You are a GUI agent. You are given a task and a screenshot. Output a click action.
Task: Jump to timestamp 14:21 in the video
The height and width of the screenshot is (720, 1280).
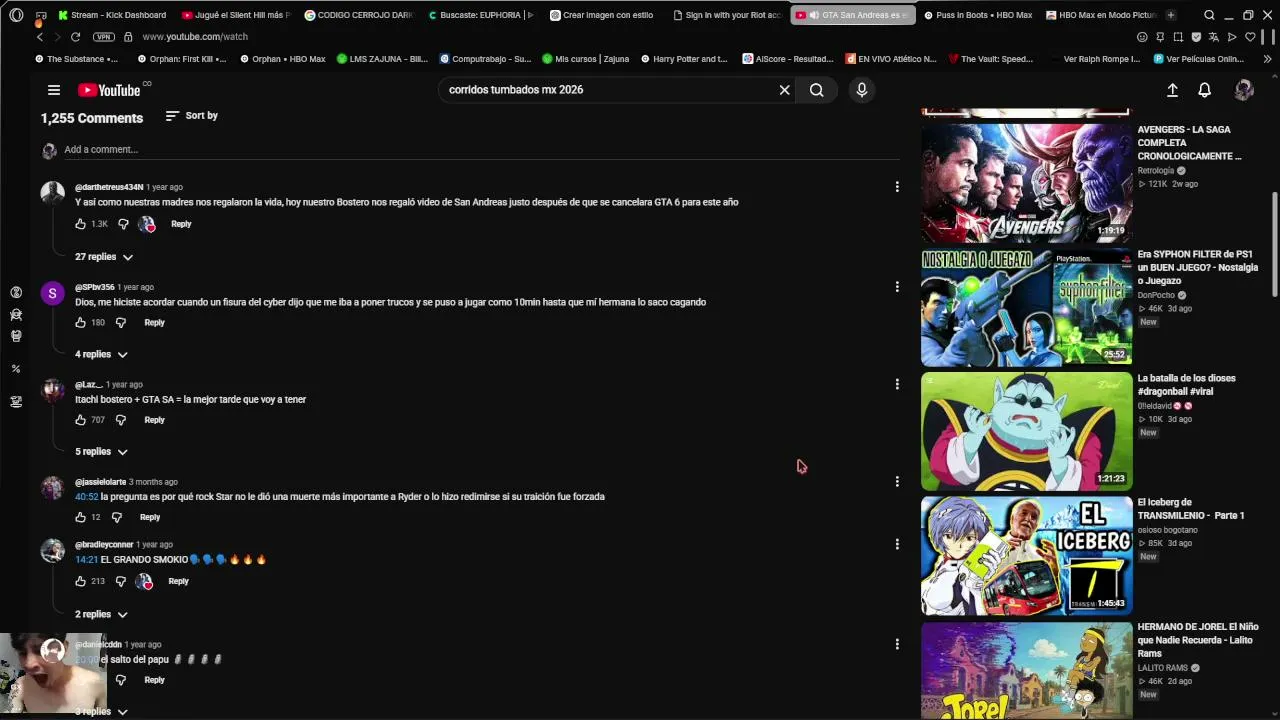pos(87,560)
